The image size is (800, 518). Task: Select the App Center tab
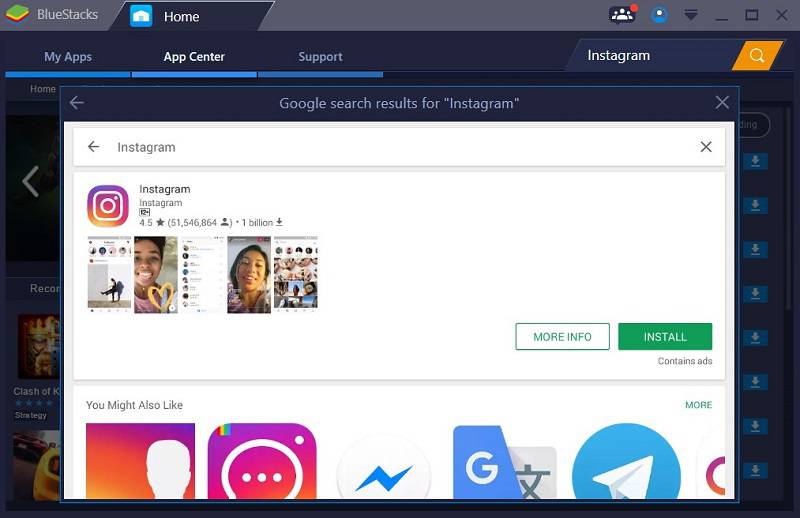point(194,57)
